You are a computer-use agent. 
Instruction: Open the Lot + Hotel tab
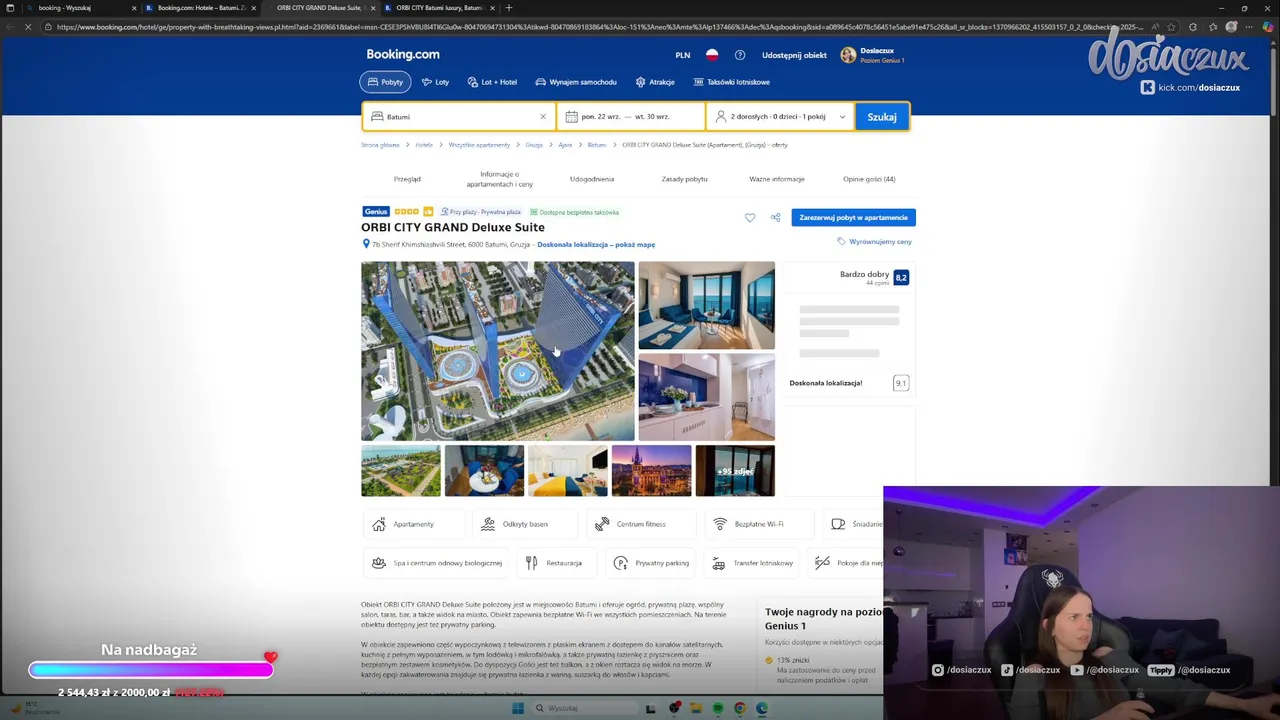pos(491,82)
